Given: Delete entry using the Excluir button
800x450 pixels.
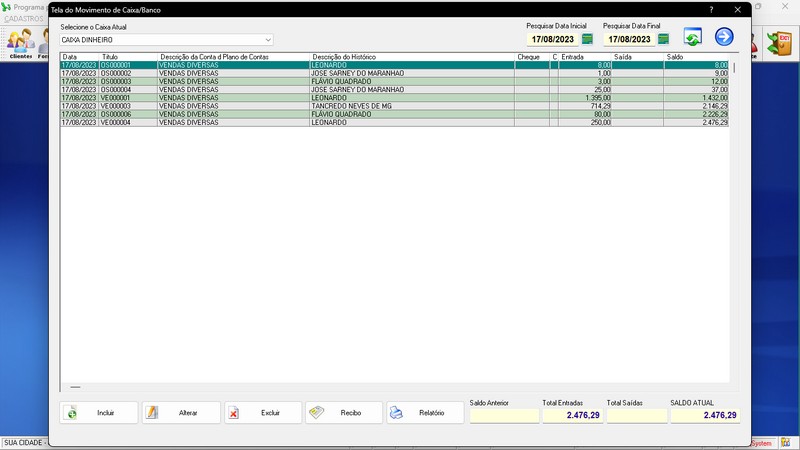Looking at the screenshot, I should [x=263, y=412].
